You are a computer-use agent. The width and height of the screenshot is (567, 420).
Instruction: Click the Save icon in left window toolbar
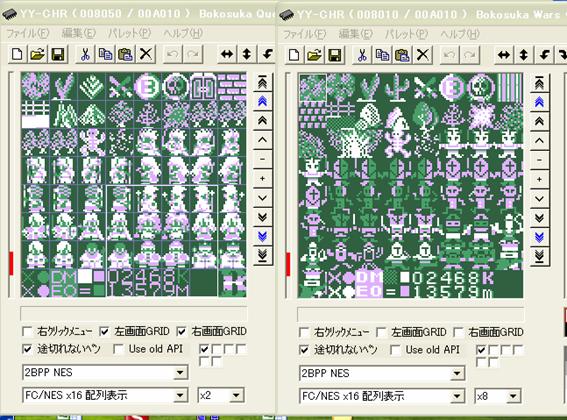coord(58,55)
